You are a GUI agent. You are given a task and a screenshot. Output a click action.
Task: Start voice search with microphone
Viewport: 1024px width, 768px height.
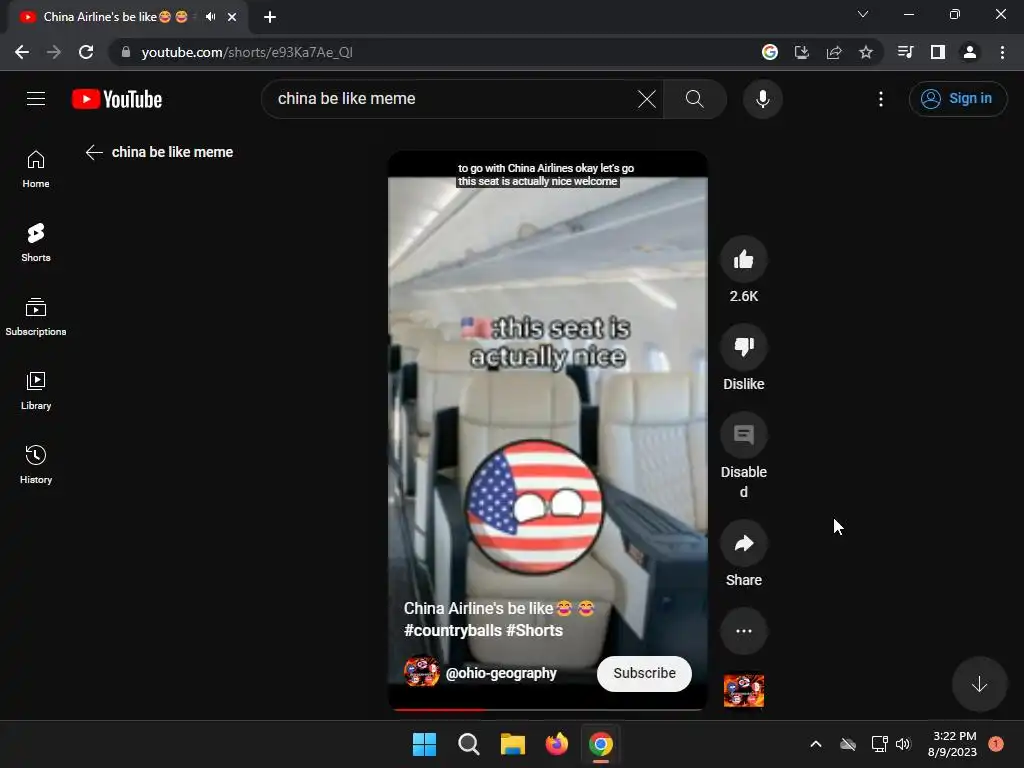pyautogui.click(x=762, y=99)
